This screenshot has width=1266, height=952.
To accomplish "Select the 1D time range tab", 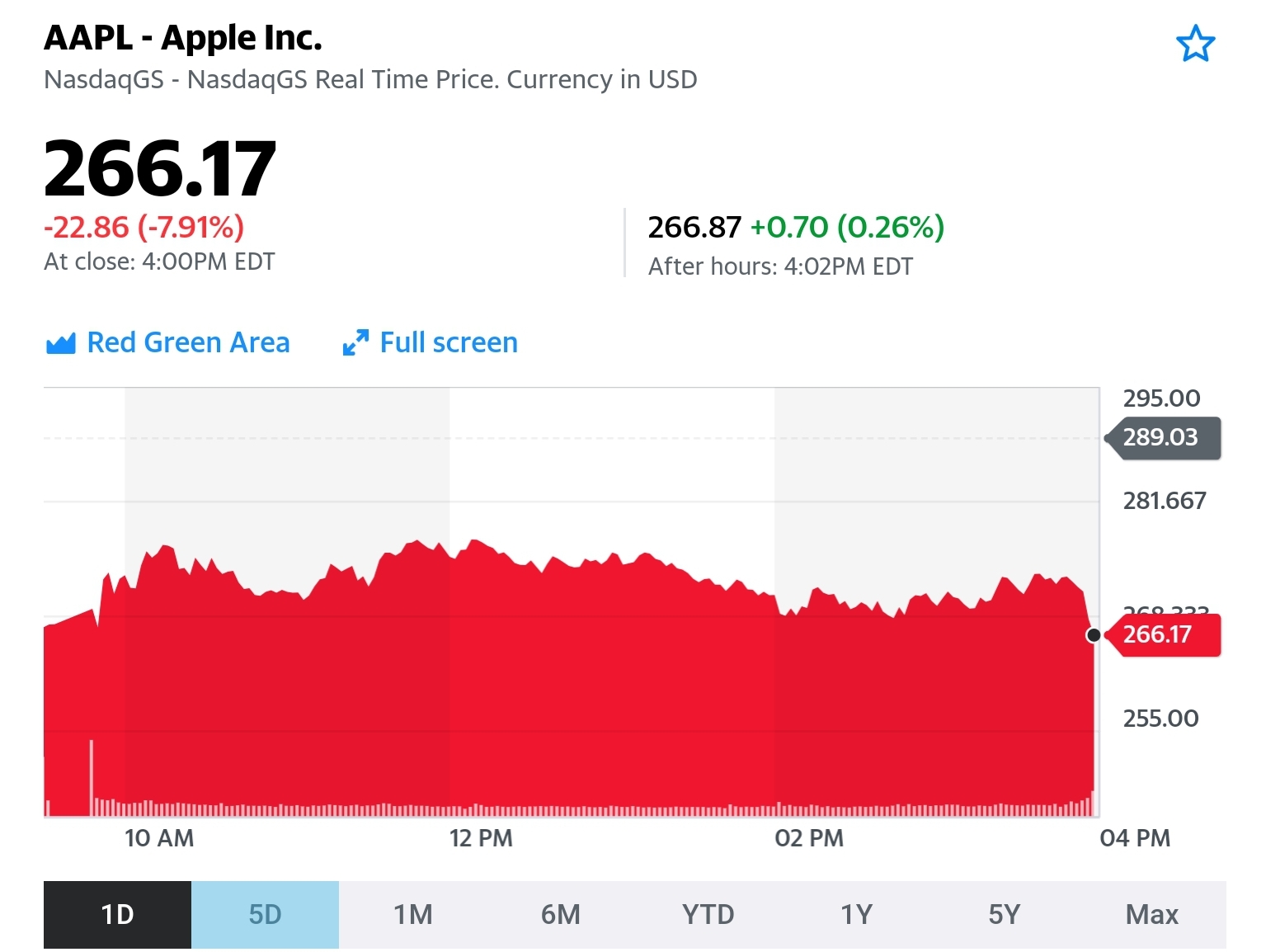I will tap(117, 915).
